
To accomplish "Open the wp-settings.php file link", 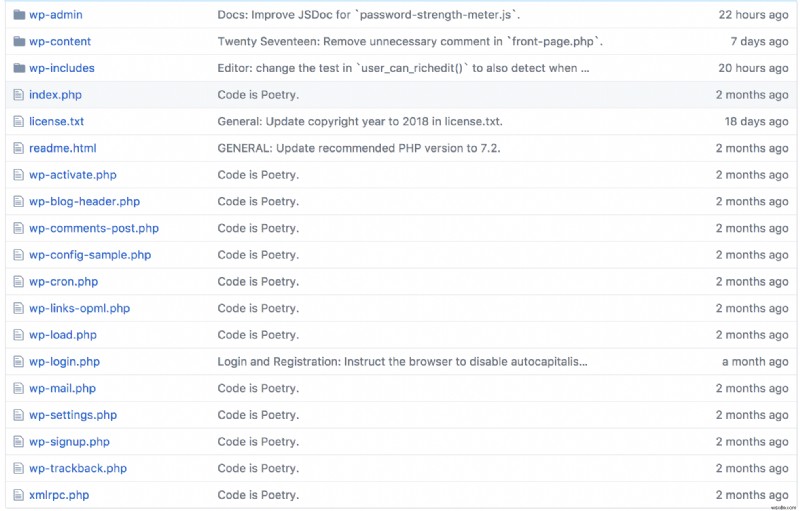I will click(x=73, y=415).
